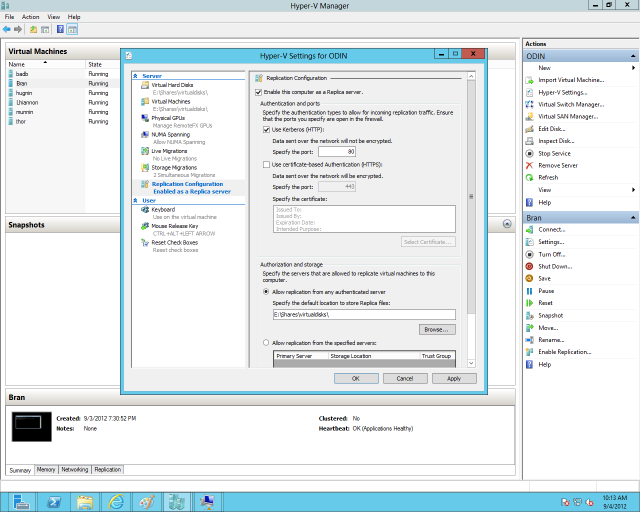The height and width of the screenshot is (512, 640).
Task: Collapse the Bran actions group
Action: pyautogui.click(x=633, y=218)
